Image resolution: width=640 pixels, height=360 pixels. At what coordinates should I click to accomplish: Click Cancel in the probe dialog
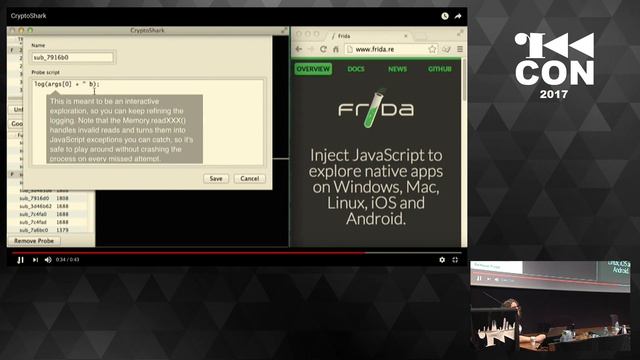(x=249, y=178)
